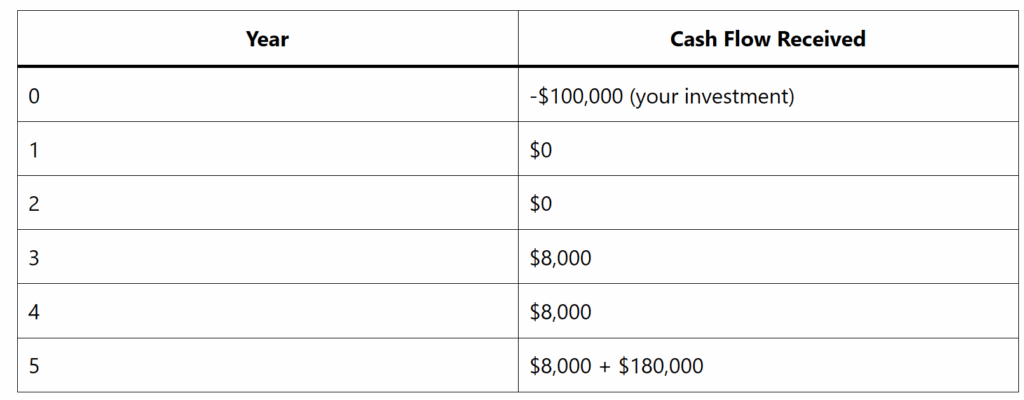
Task: Select the $0 cell for Year 2
Action: (767, 203)
